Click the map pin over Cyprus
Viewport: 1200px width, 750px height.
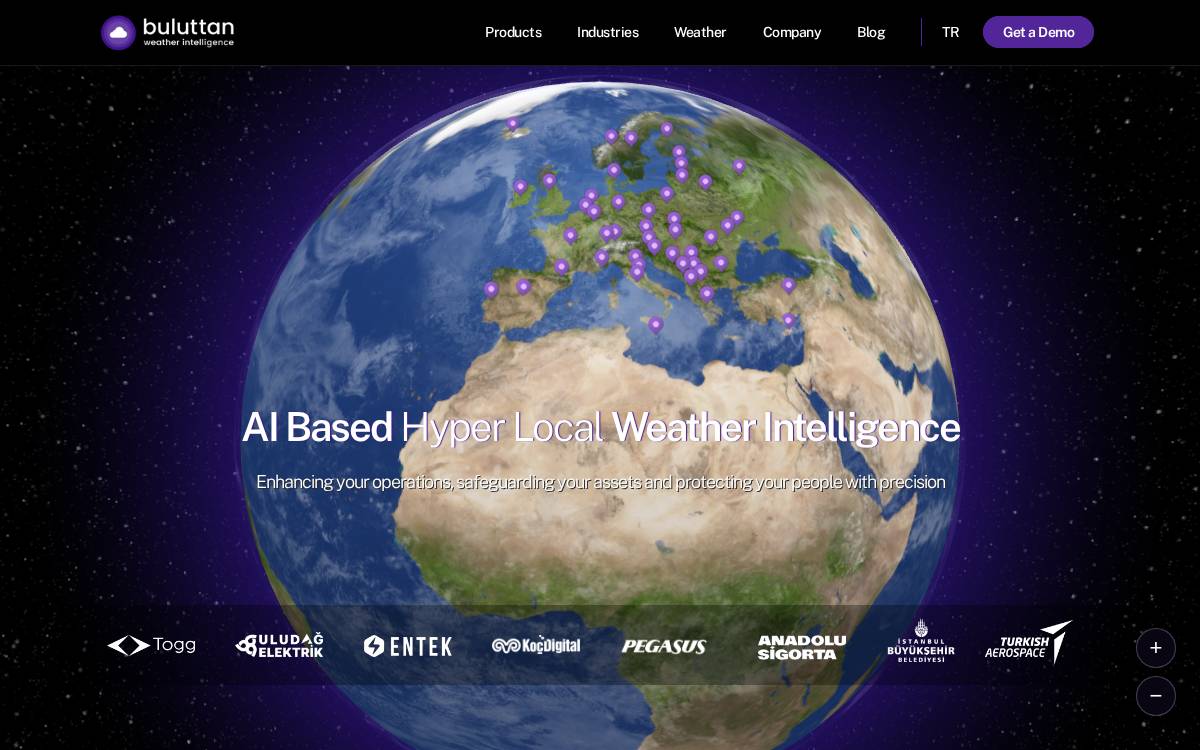tap(788, 321)
